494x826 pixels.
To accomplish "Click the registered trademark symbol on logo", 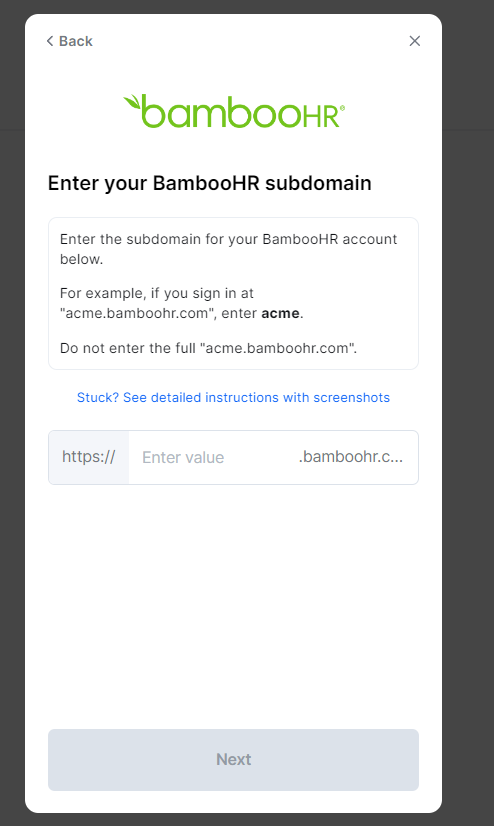I will click(x=342, y=107).
